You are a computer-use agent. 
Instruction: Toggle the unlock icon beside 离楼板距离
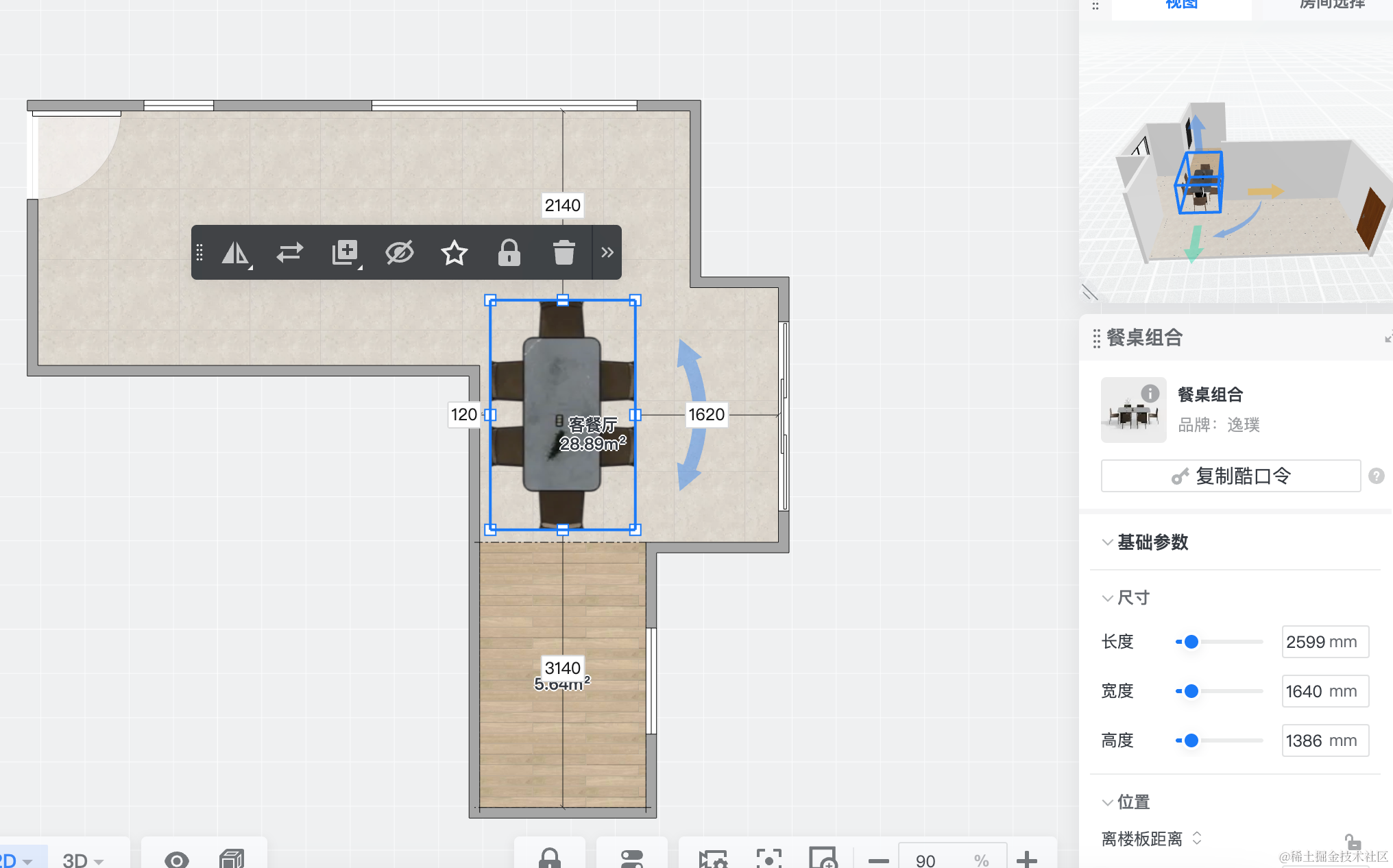pyautogui.click(x=1352, y=841)
